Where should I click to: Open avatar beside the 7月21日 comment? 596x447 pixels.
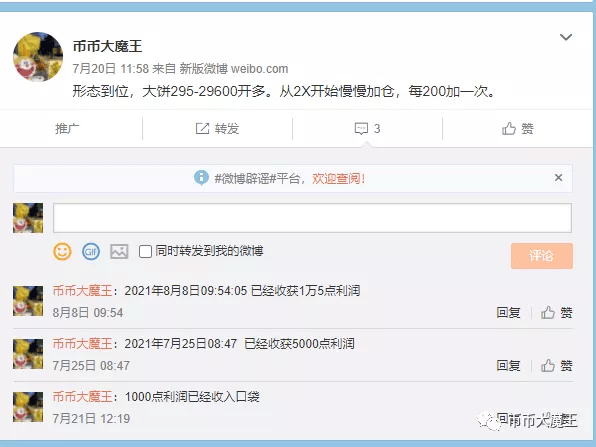(x=28, y=407)
